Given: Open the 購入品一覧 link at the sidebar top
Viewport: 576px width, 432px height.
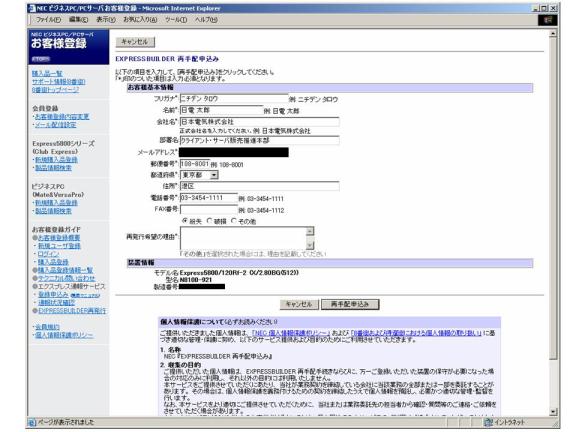Looking at the screenshot, I should 47,73.
